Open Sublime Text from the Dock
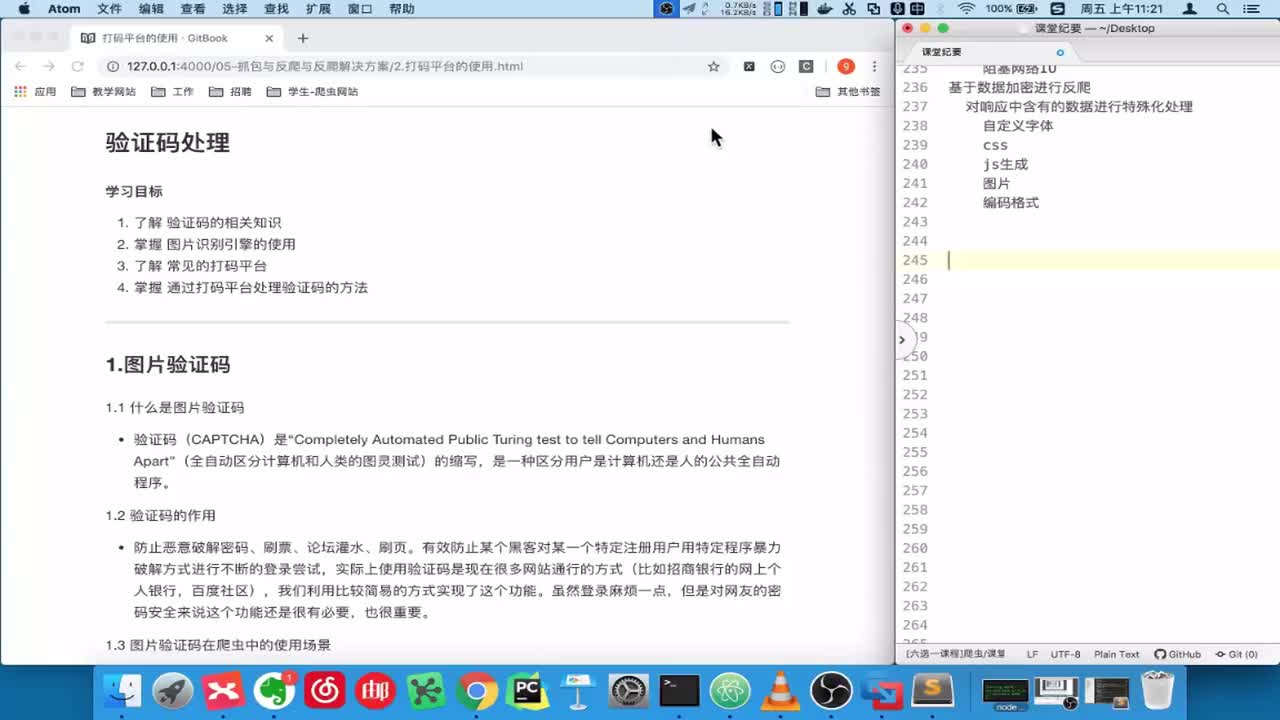 pyautogui.click(x=933, y=690)
